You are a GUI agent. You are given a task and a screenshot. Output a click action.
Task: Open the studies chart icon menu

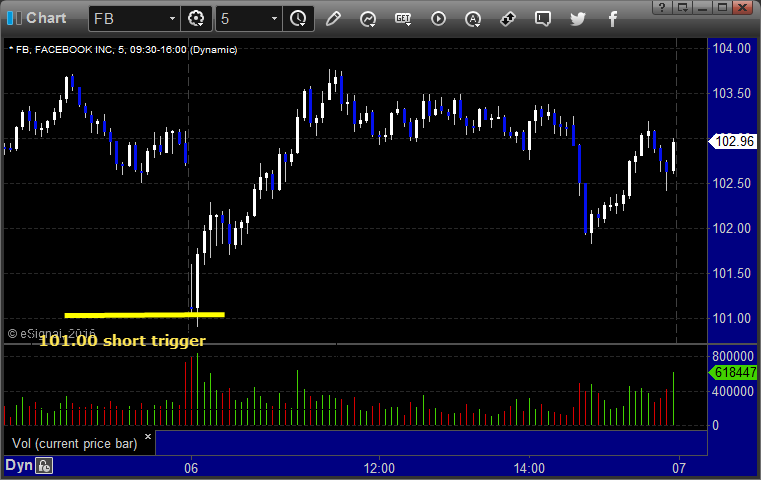click(x=368, y=19)
